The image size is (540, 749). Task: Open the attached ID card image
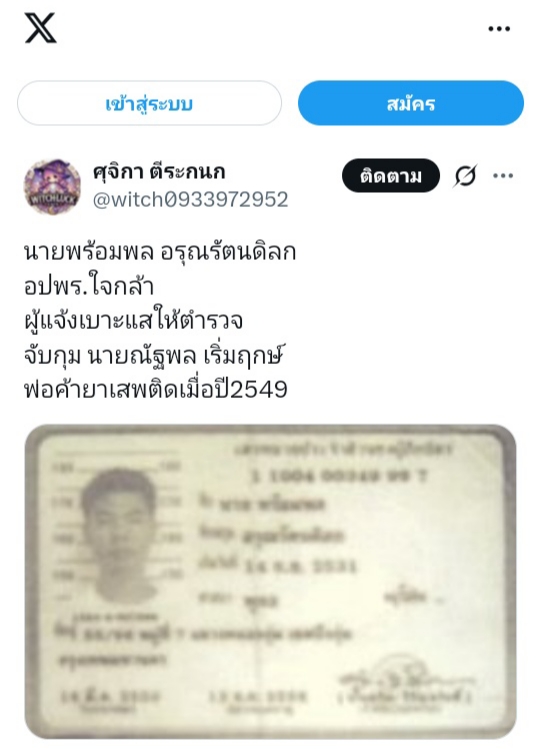click(x=270, y=581)
